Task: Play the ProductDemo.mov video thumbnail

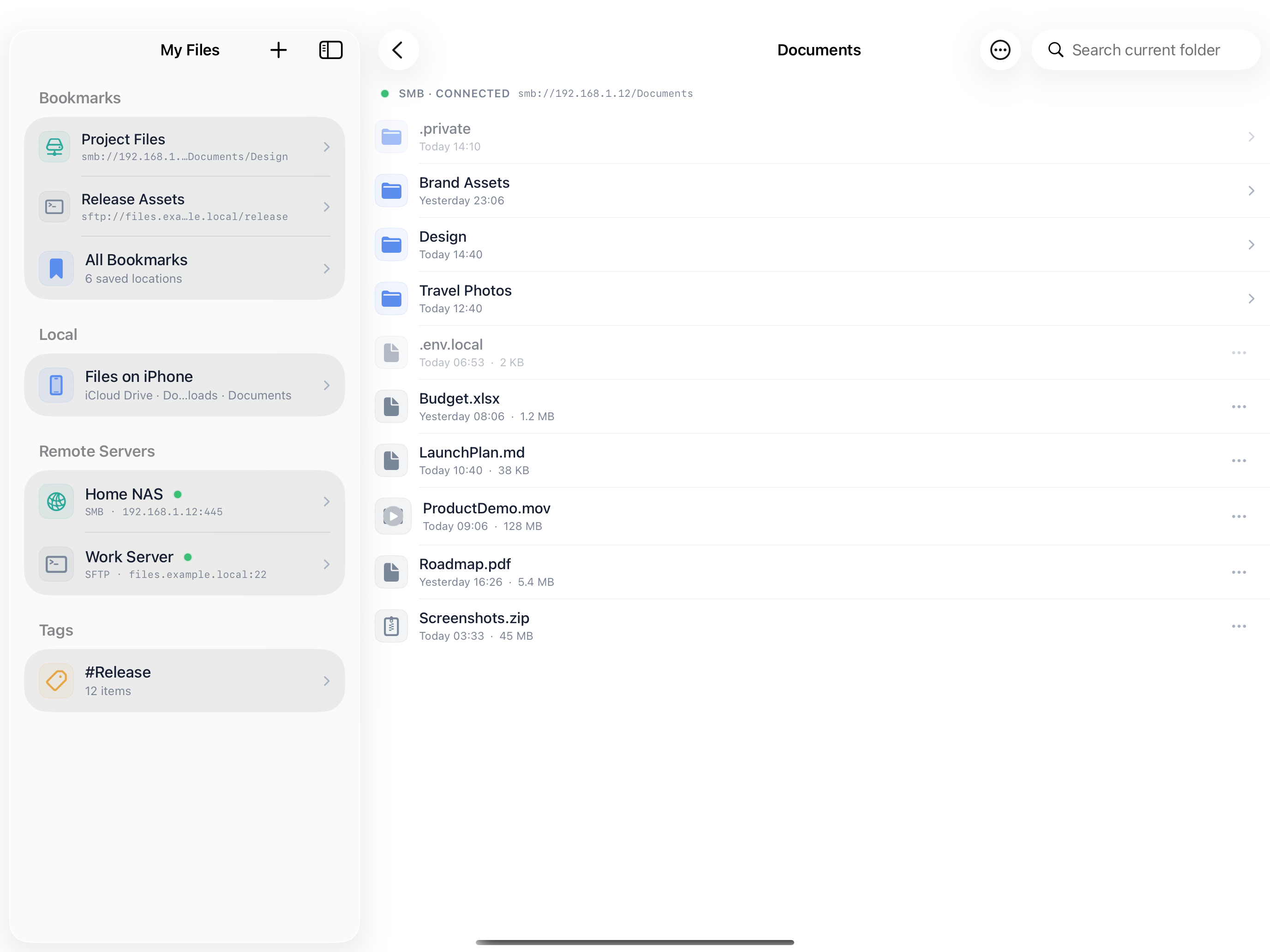Action: 393,516
